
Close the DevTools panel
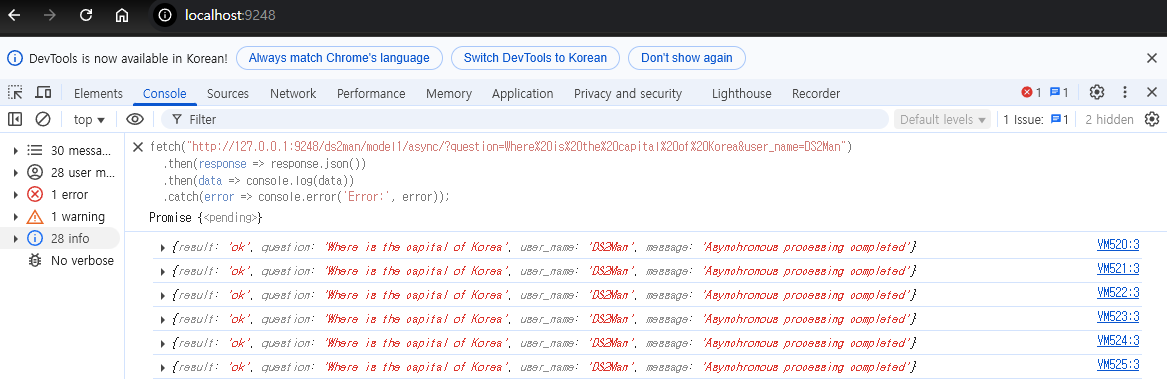click(1151, 92)
